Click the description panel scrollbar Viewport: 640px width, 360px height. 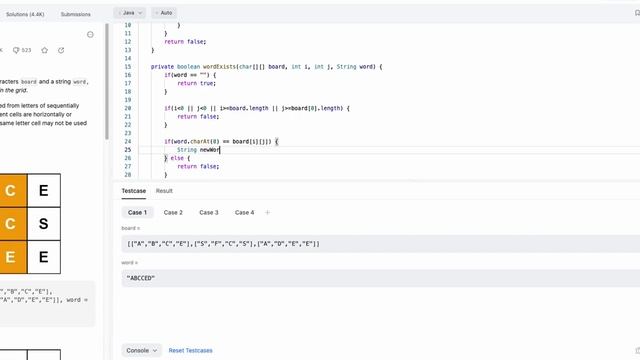coord(107,82)
